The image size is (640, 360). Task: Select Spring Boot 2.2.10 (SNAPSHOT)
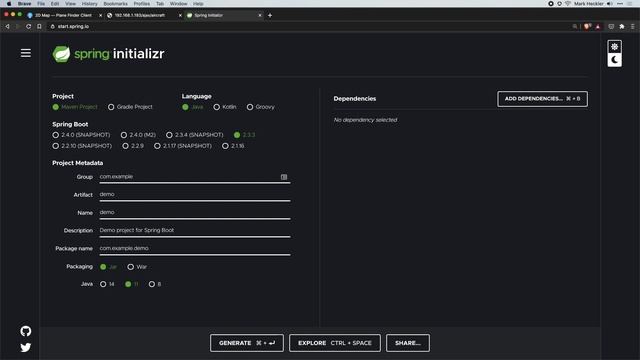click(x=56, y=146)
